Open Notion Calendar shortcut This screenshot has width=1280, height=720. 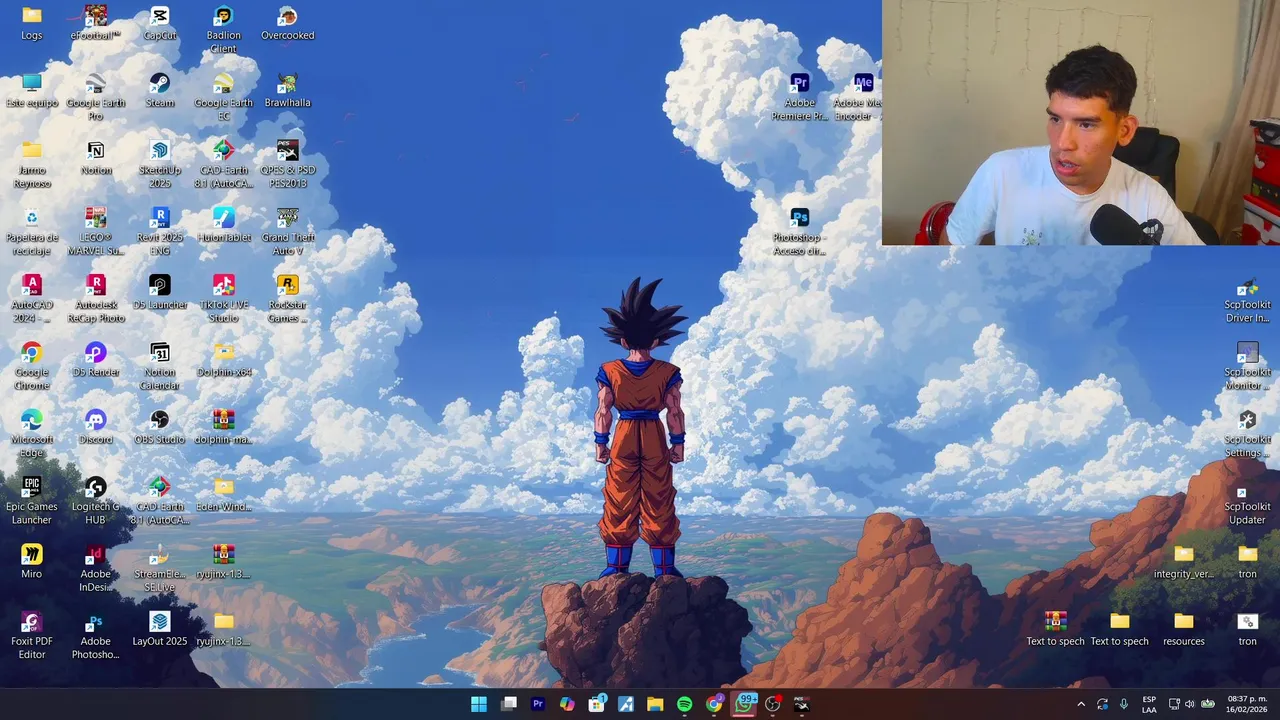click(x=160, y=366)
